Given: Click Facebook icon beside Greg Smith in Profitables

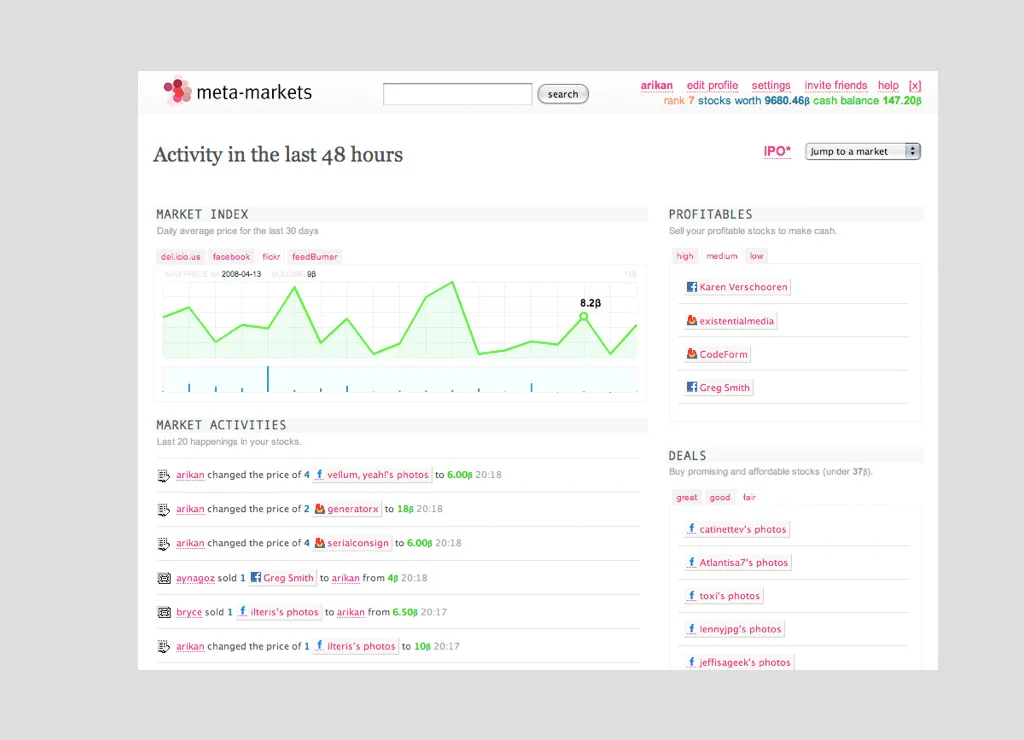Looking at the screenshot, I should point(691,388).
